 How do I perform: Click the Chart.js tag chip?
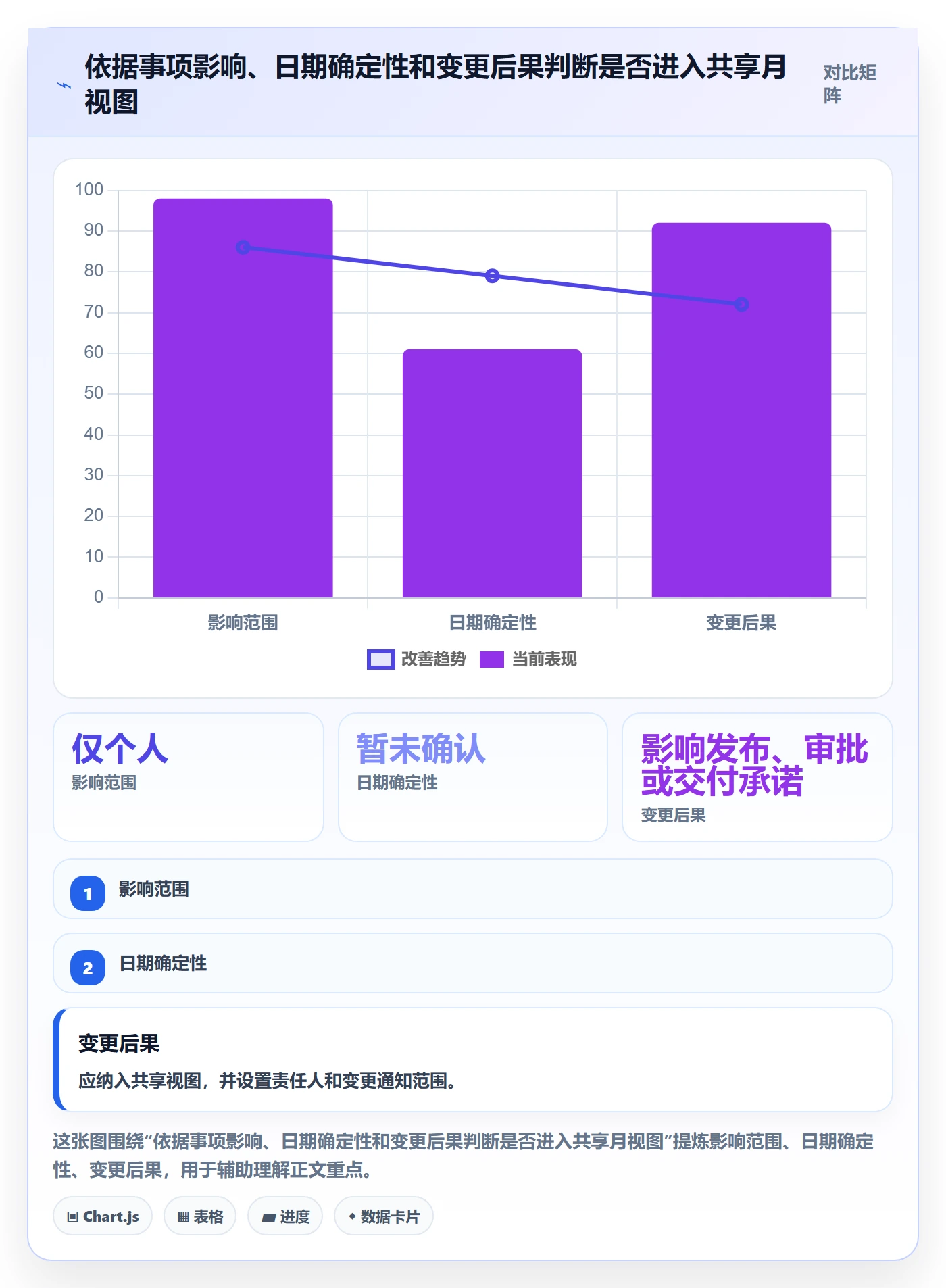point(103,1216)
